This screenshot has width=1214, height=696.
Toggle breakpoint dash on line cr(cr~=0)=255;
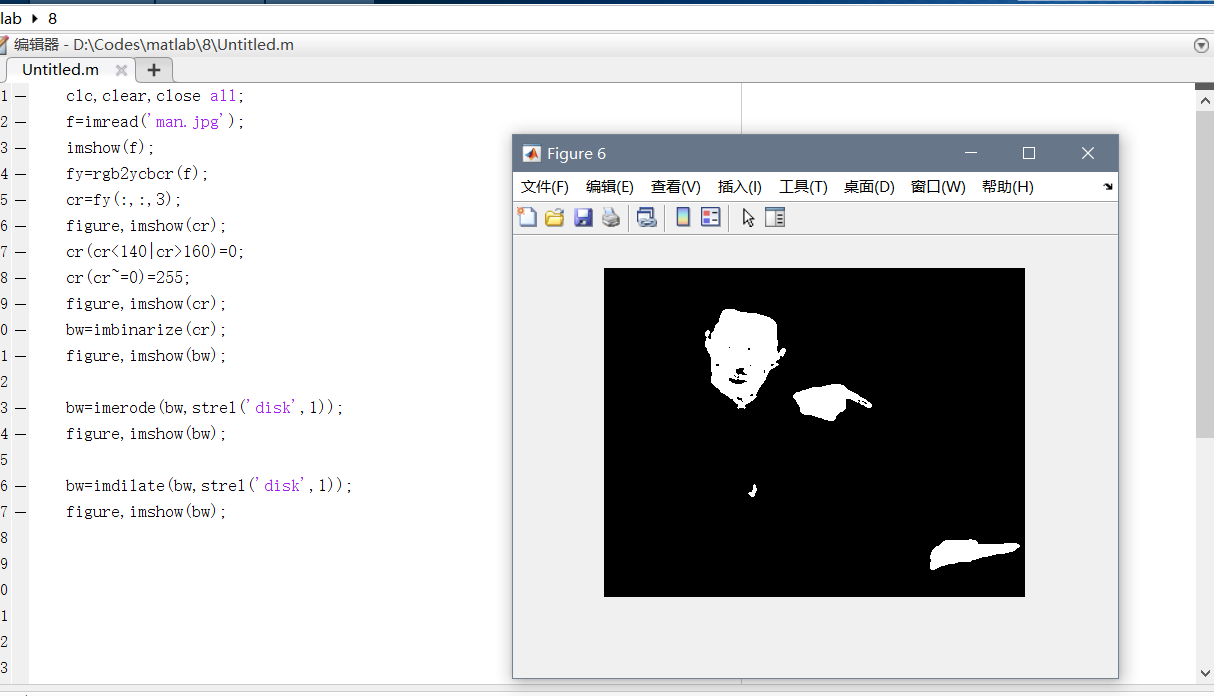tap(20, 277)
